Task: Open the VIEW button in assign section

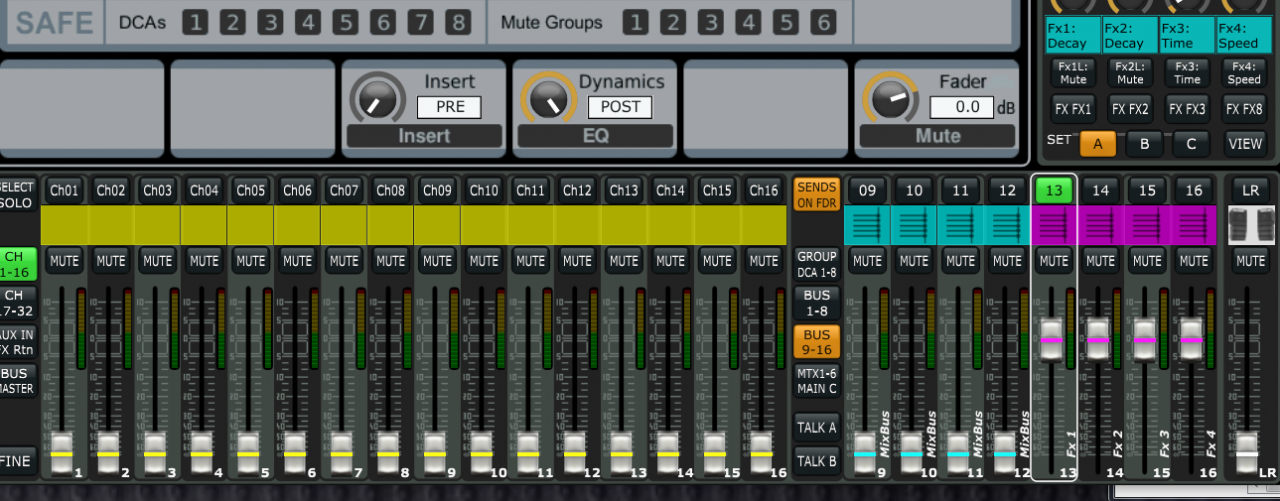Action: 1245,143
